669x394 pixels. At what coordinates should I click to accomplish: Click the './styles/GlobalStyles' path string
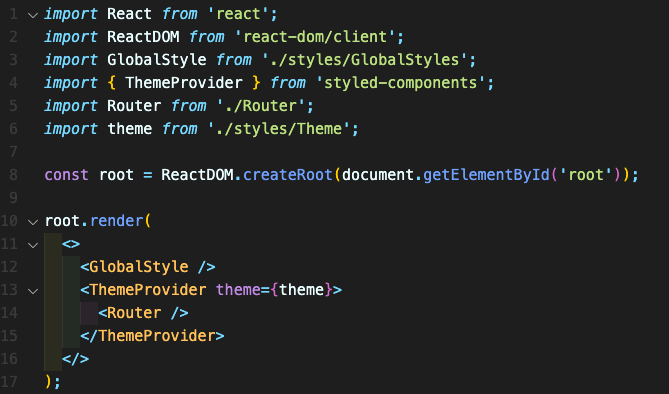tap(364, 60)
